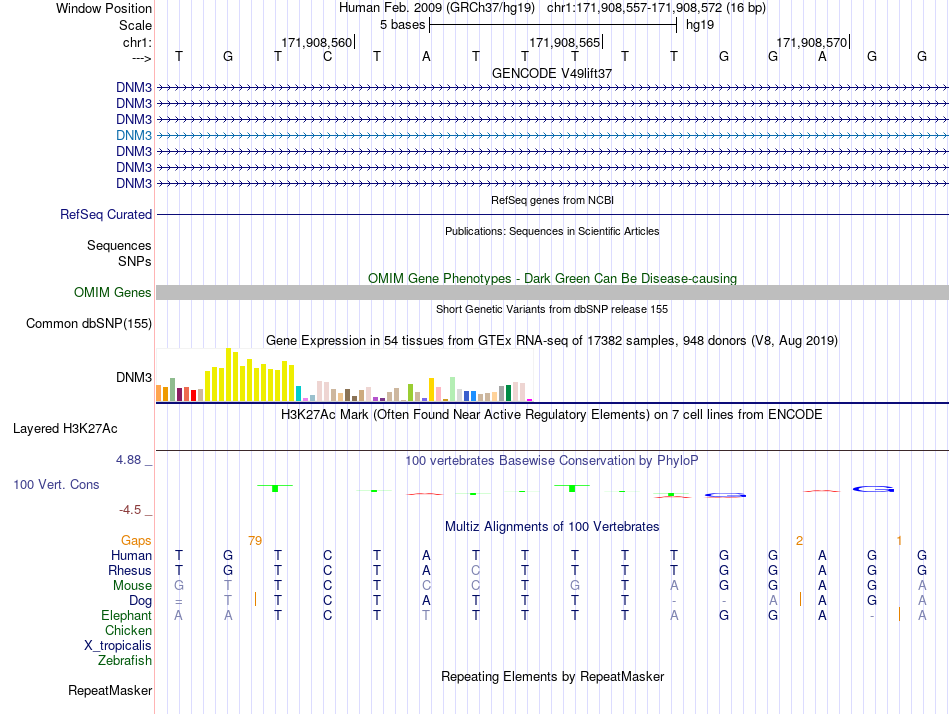This screenshot has height=714, width=950.
Task: Click the hg19 label beside scale bar
Action: point(700,25)
